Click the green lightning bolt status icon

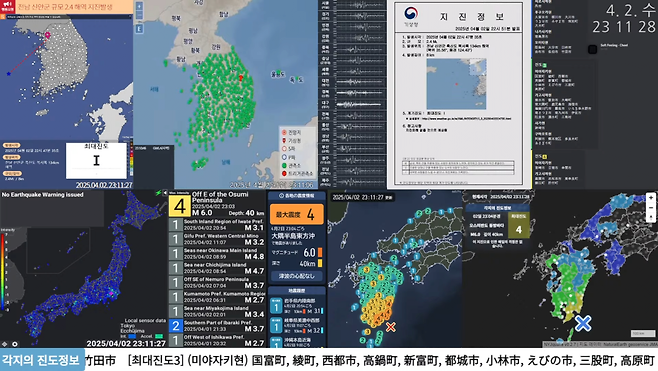click(x=158, y=193)
